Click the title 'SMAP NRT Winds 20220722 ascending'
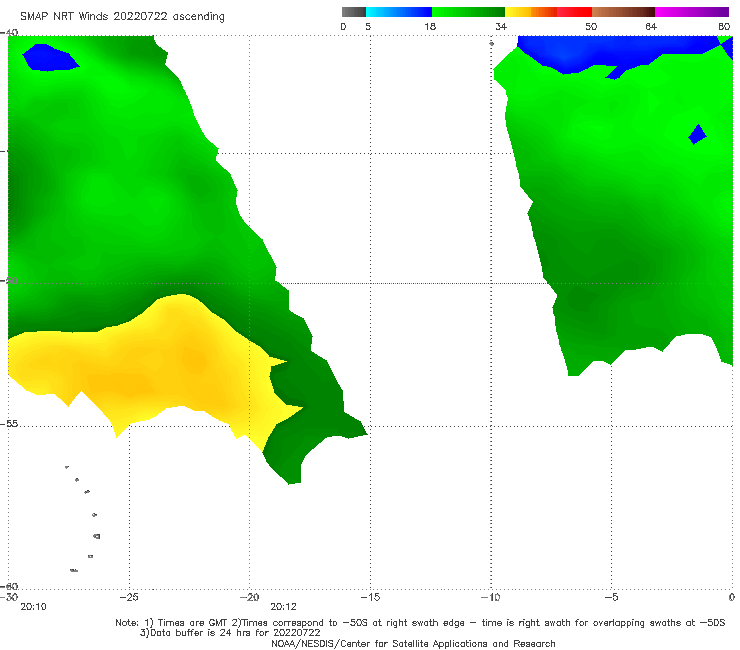This screenshot has width=740, height=650. pos(122,17)
